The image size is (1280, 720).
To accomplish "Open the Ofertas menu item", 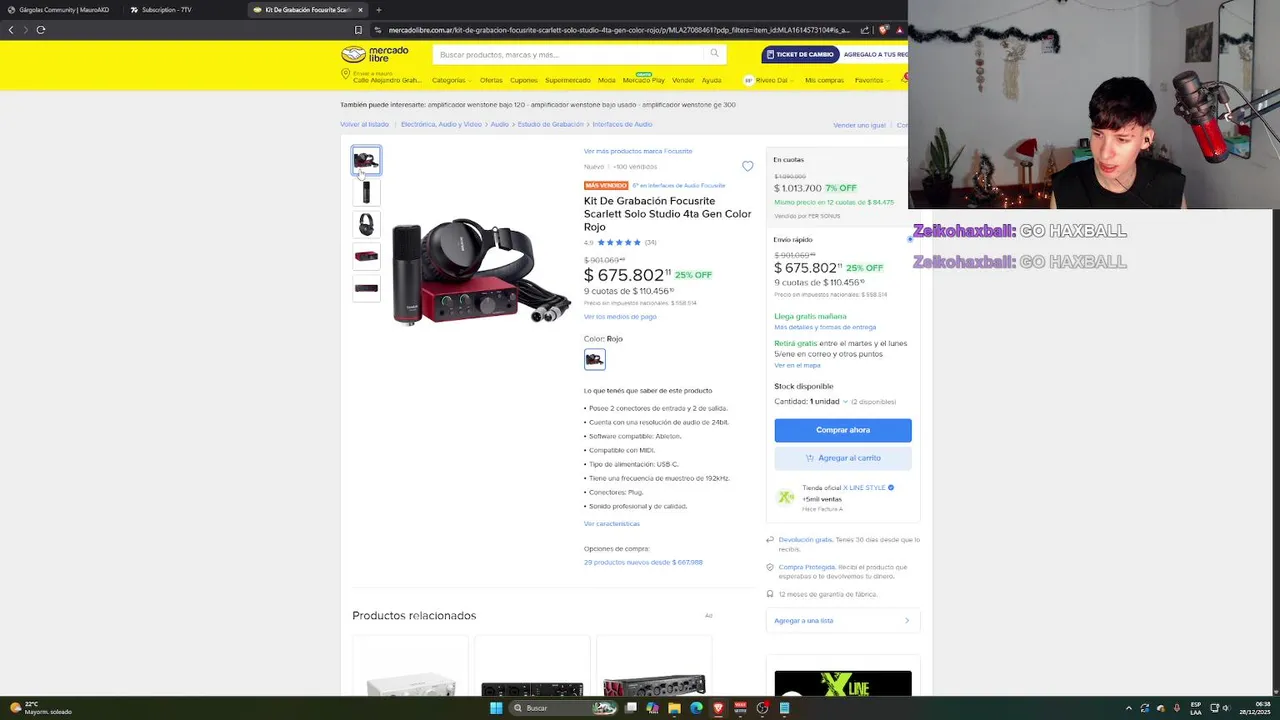I will tap(491, 80).
